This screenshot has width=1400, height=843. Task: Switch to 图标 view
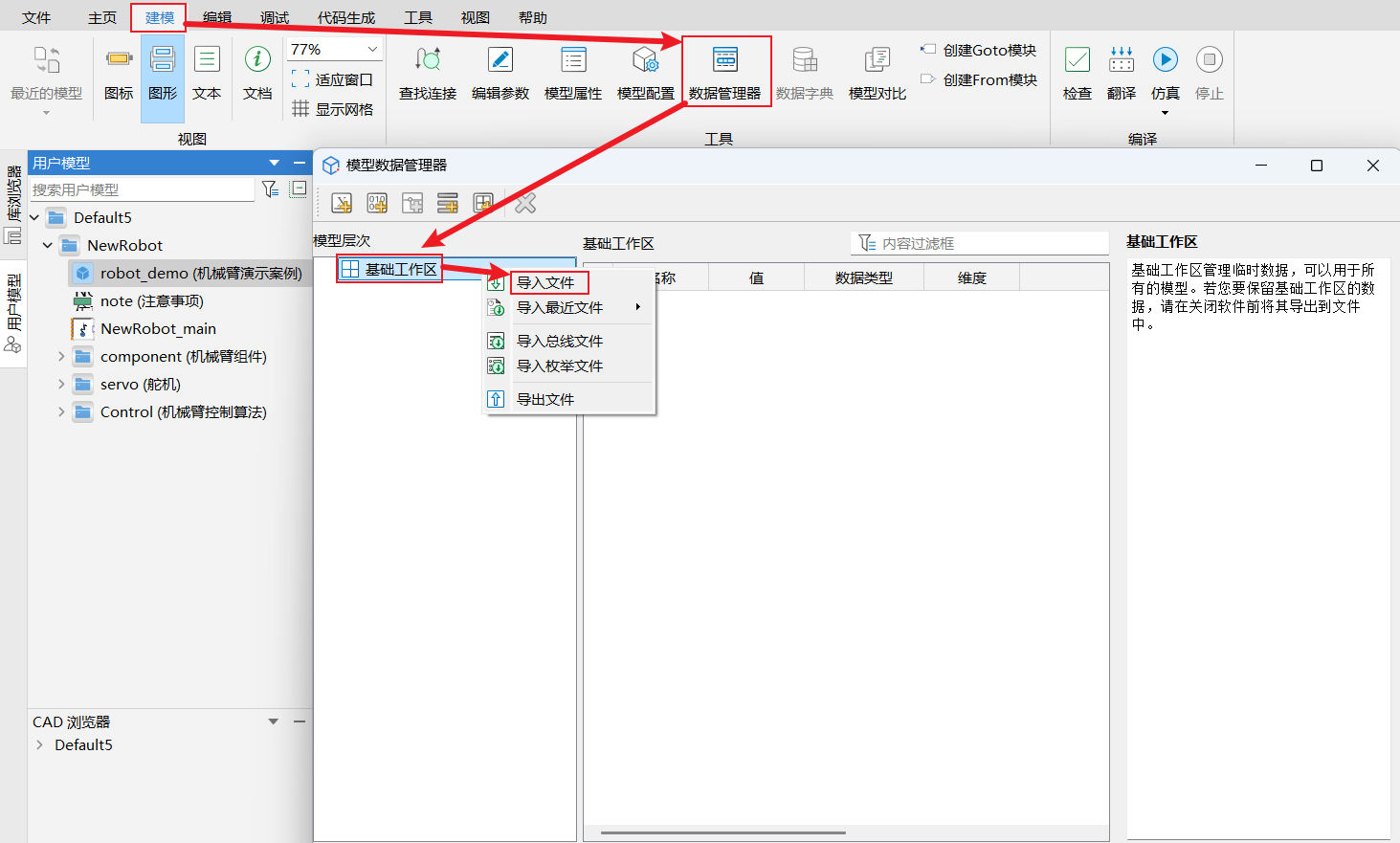click(119, 72)
